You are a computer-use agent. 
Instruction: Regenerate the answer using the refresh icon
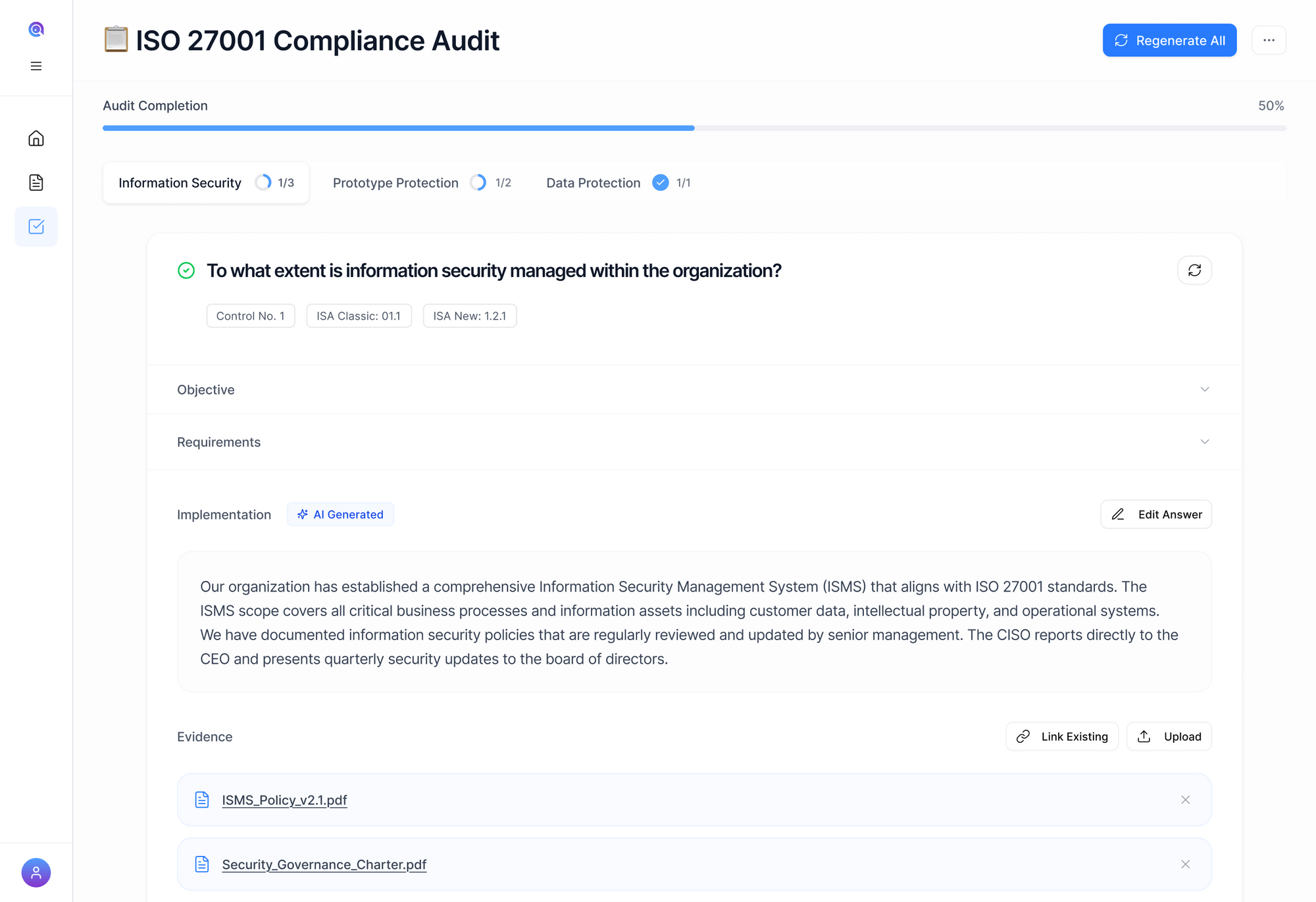click(x=1194, y=270)
